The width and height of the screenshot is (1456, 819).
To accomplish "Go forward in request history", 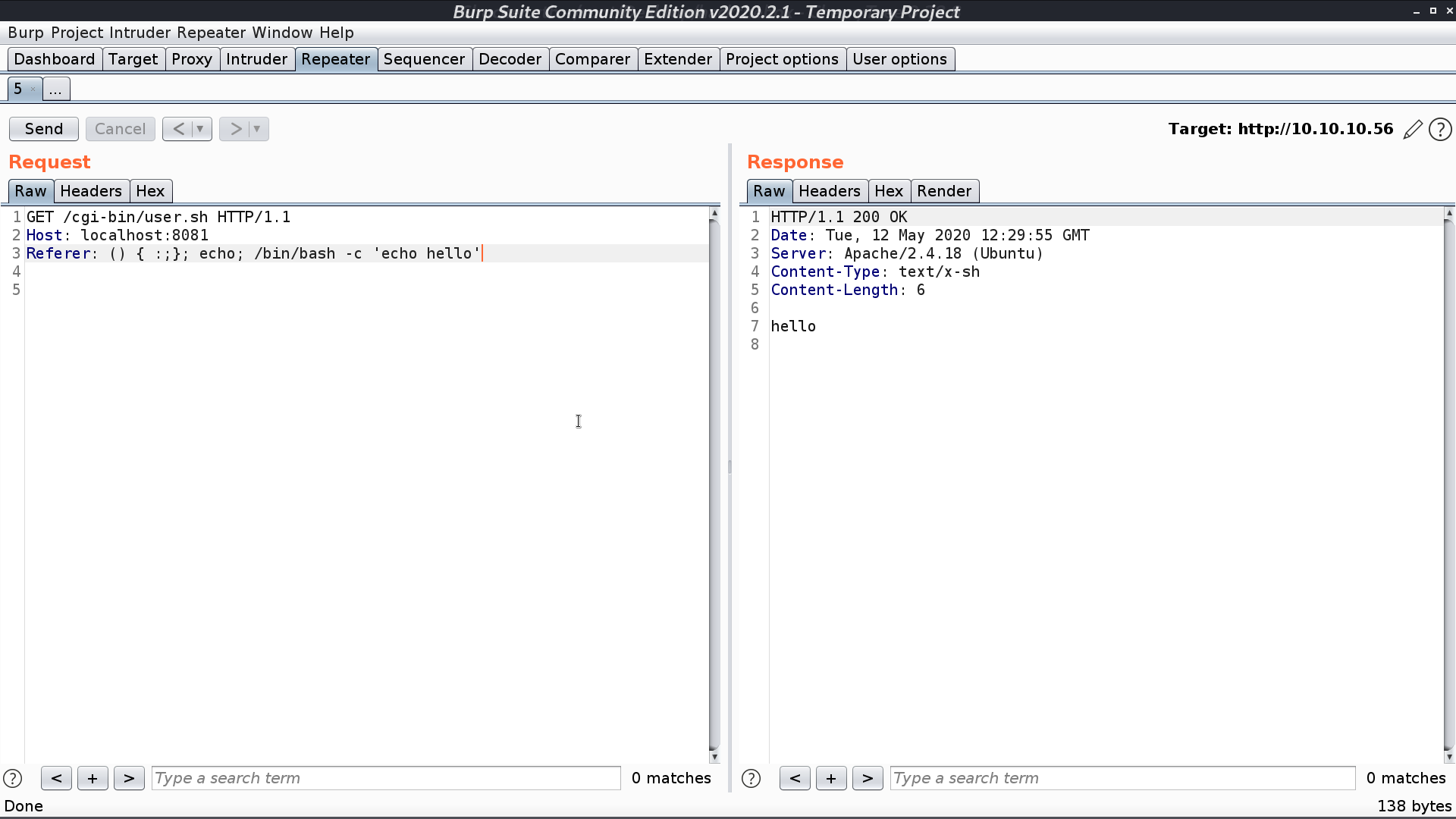I will 235,129.
